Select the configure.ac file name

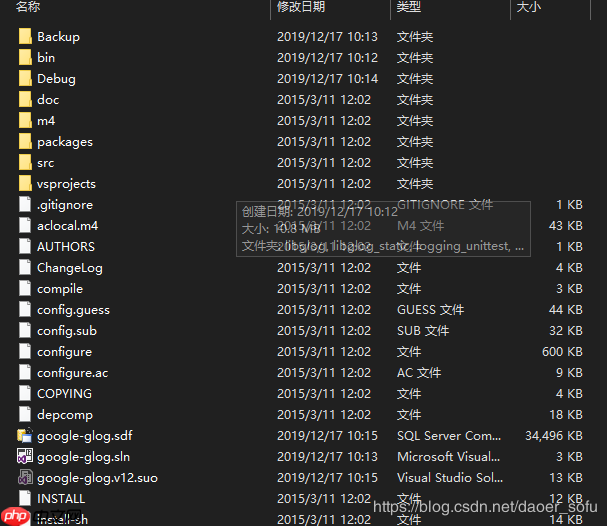pos(73,373)
